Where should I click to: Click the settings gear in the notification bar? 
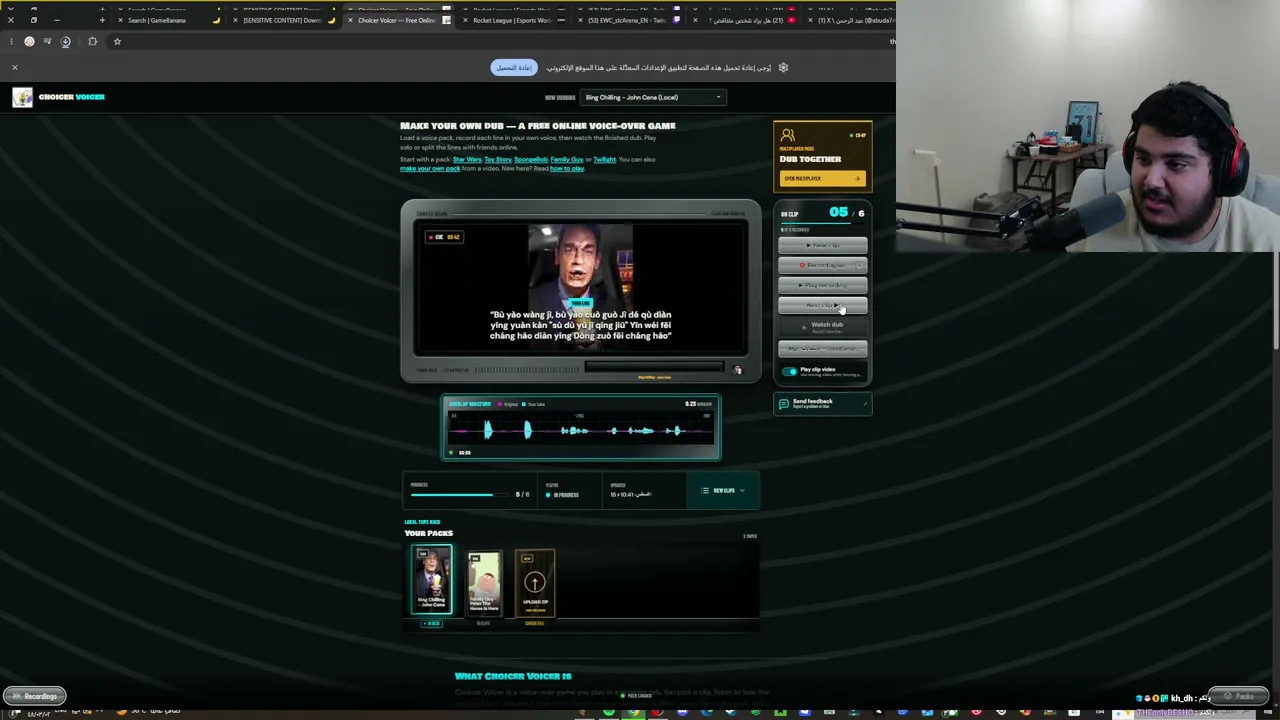783,67
